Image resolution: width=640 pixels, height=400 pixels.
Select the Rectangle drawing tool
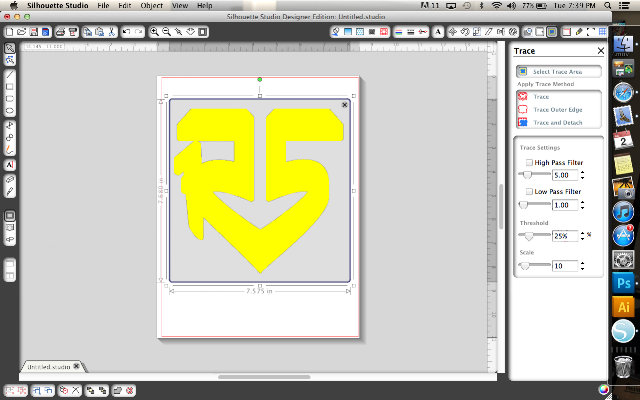(x=10, y=87)
